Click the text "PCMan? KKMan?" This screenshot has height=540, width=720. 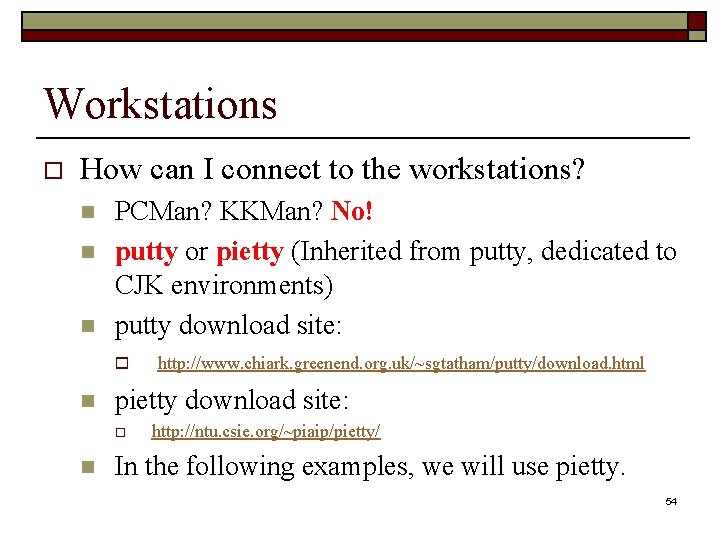tap(219, 211)
